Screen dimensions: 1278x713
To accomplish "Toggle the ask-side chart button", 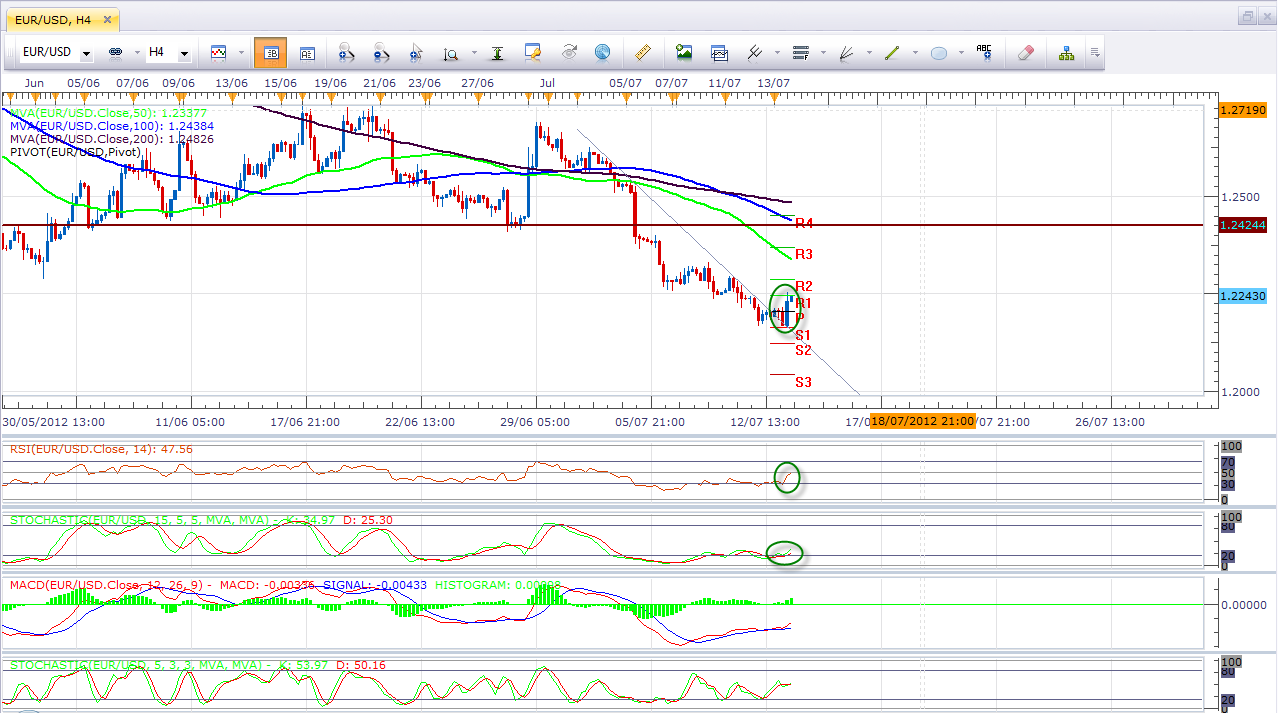I will (x=307, y=52).
